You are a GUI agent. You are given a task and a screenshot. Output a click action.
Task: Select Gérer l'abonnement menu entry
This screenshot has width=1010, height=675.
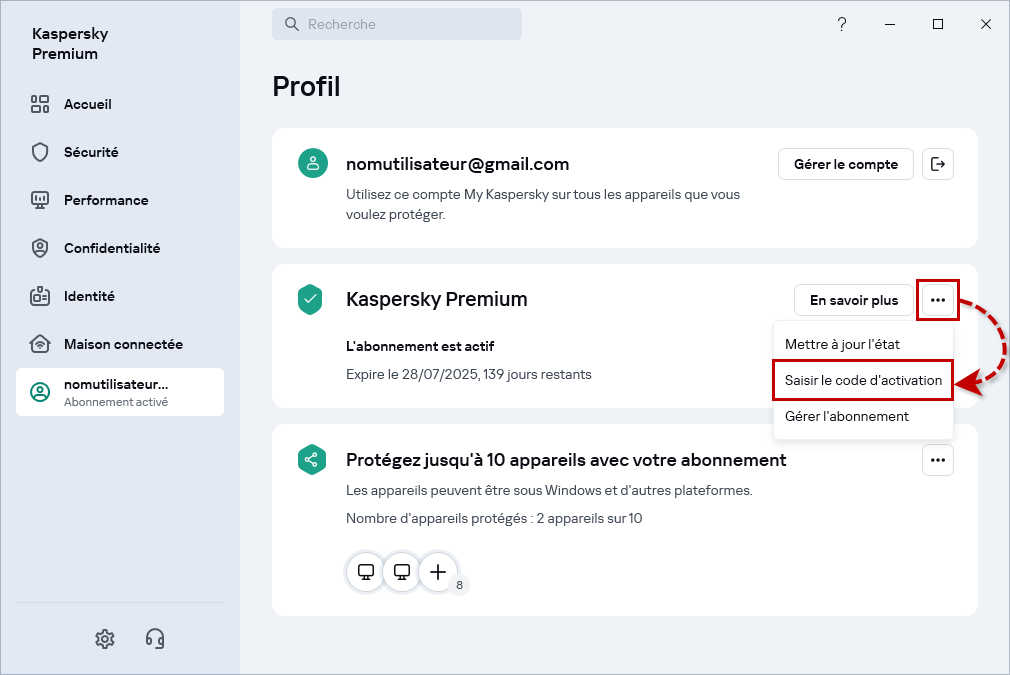click(846, 416)
